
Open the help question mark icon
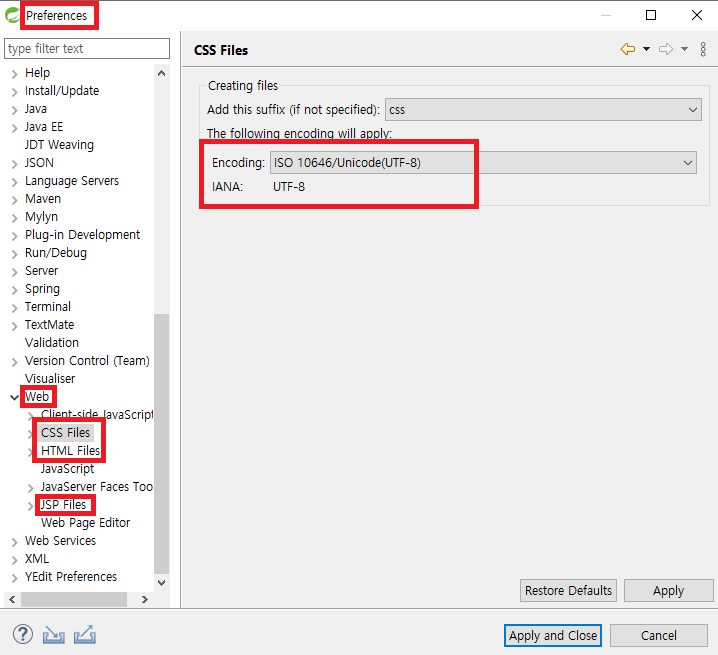(x=22, y=634)
